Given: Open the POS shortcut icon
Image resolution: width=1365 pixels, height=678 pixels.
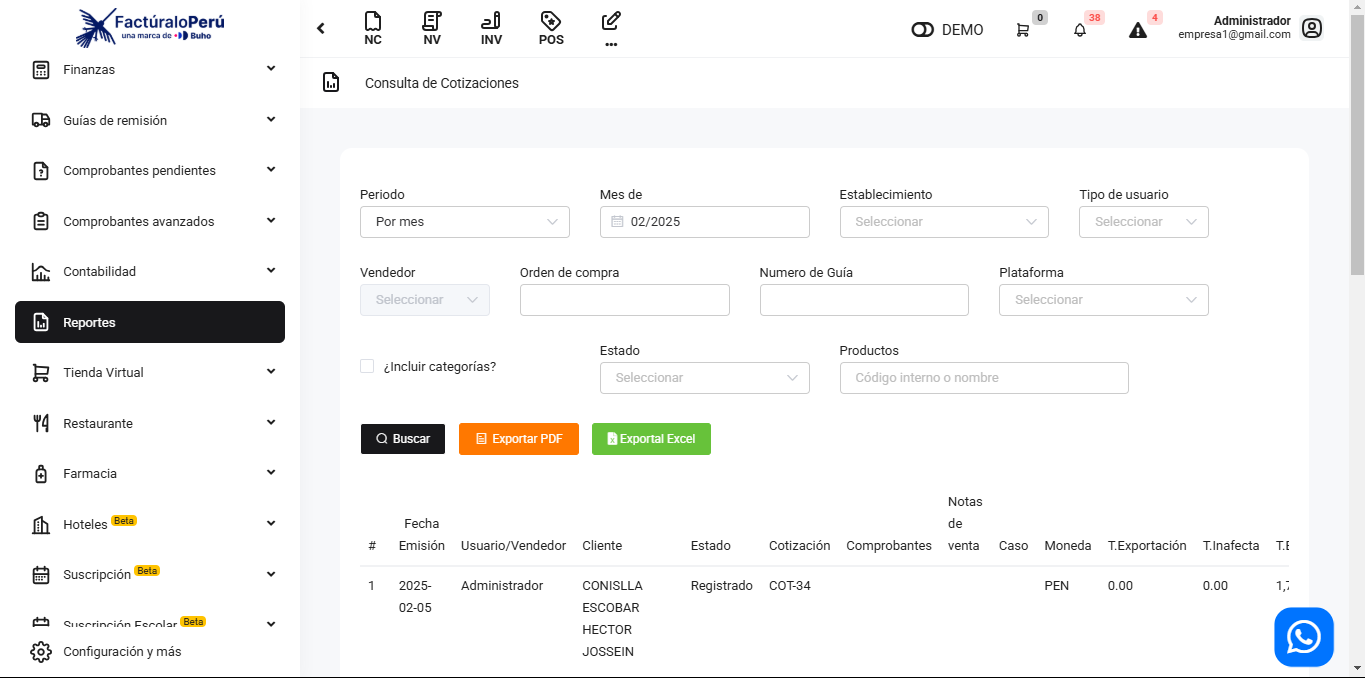Looking at the screenshot, I should 551,28.
